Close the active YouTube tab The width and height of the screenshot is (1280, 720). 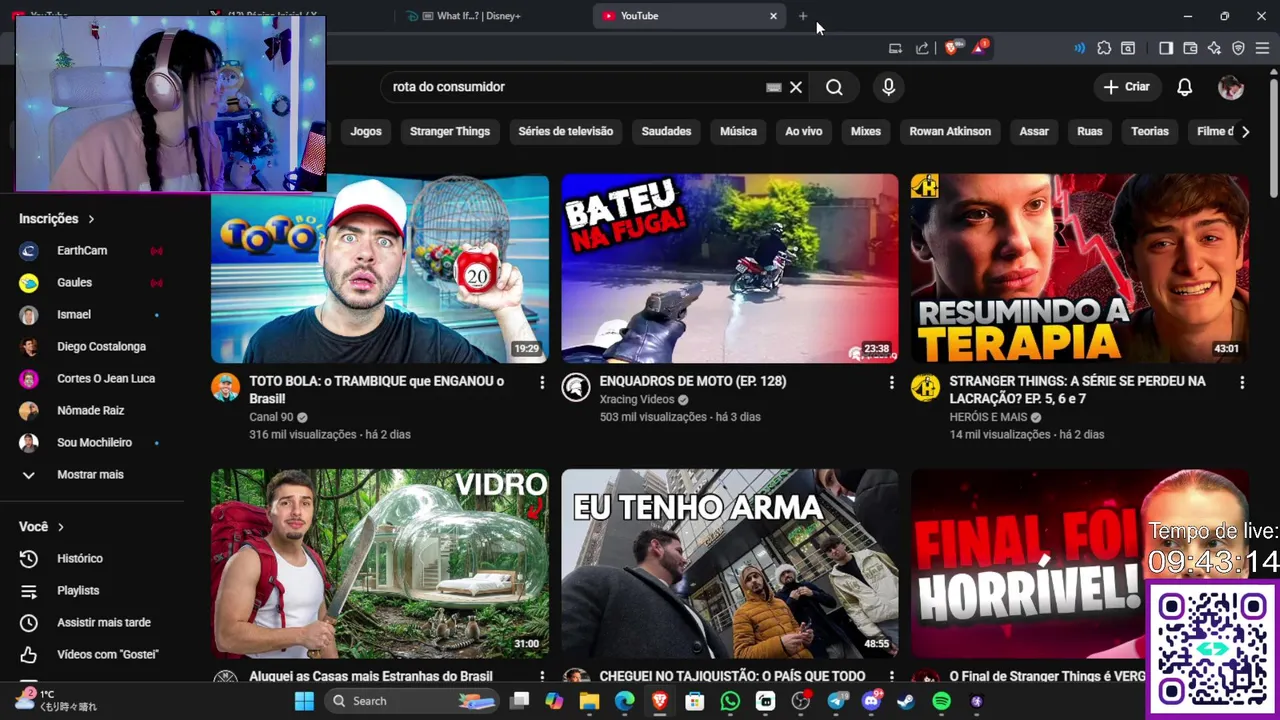(773, 16)
